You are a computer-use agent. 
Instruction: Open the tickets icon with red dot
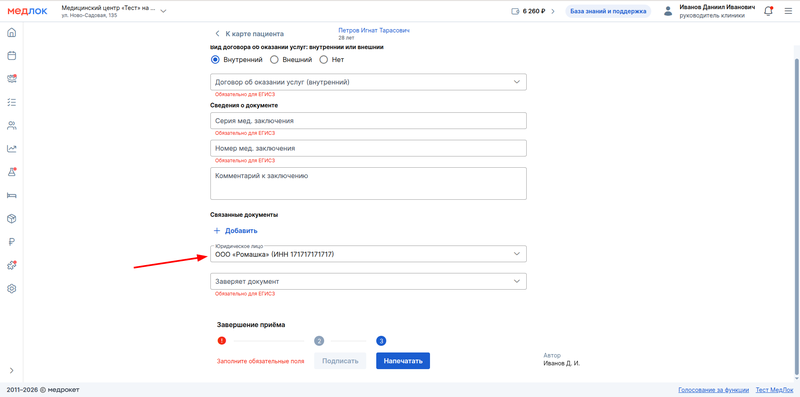pos(12,79)
